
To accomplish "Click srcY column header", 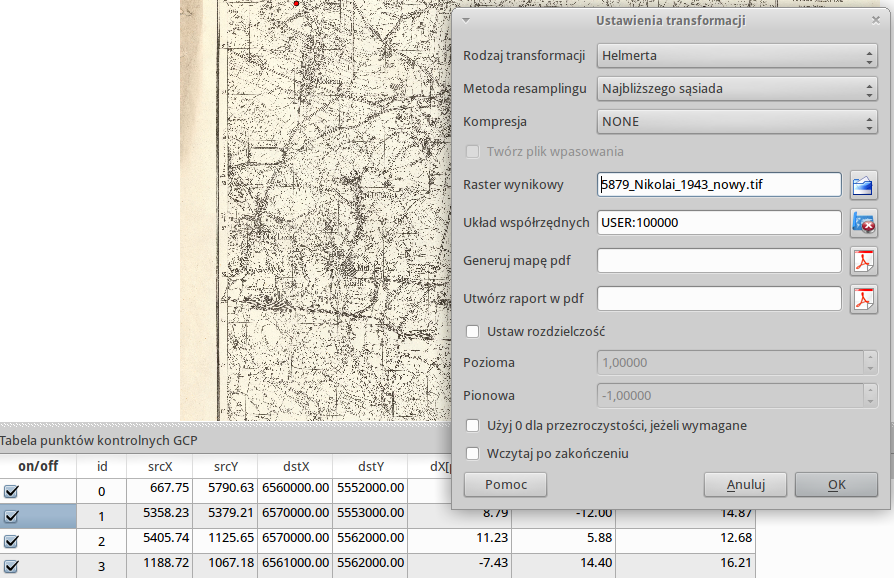I will click(225, 466).
